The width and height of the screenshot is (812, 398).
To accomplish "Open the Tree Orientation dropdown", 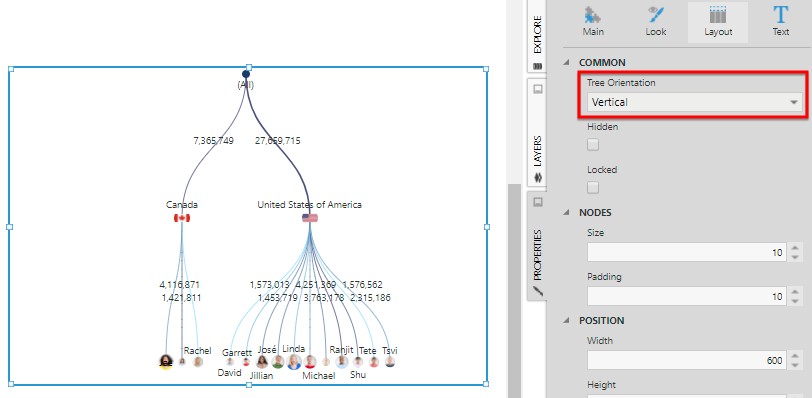I will click(x=694, y=102).
